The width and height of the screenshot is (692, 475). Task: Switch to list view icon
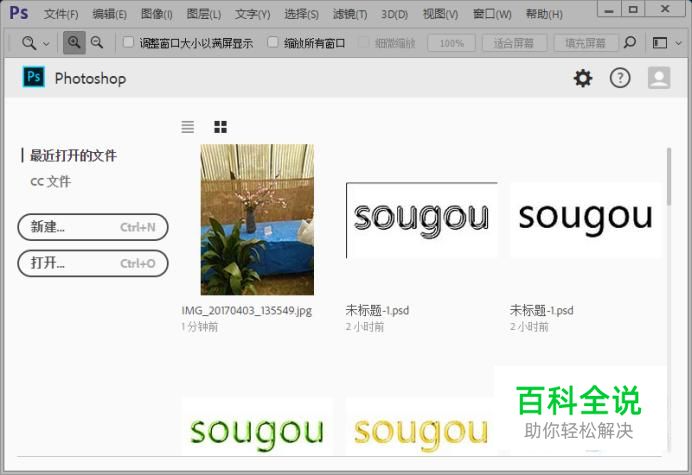coord(188,127)
